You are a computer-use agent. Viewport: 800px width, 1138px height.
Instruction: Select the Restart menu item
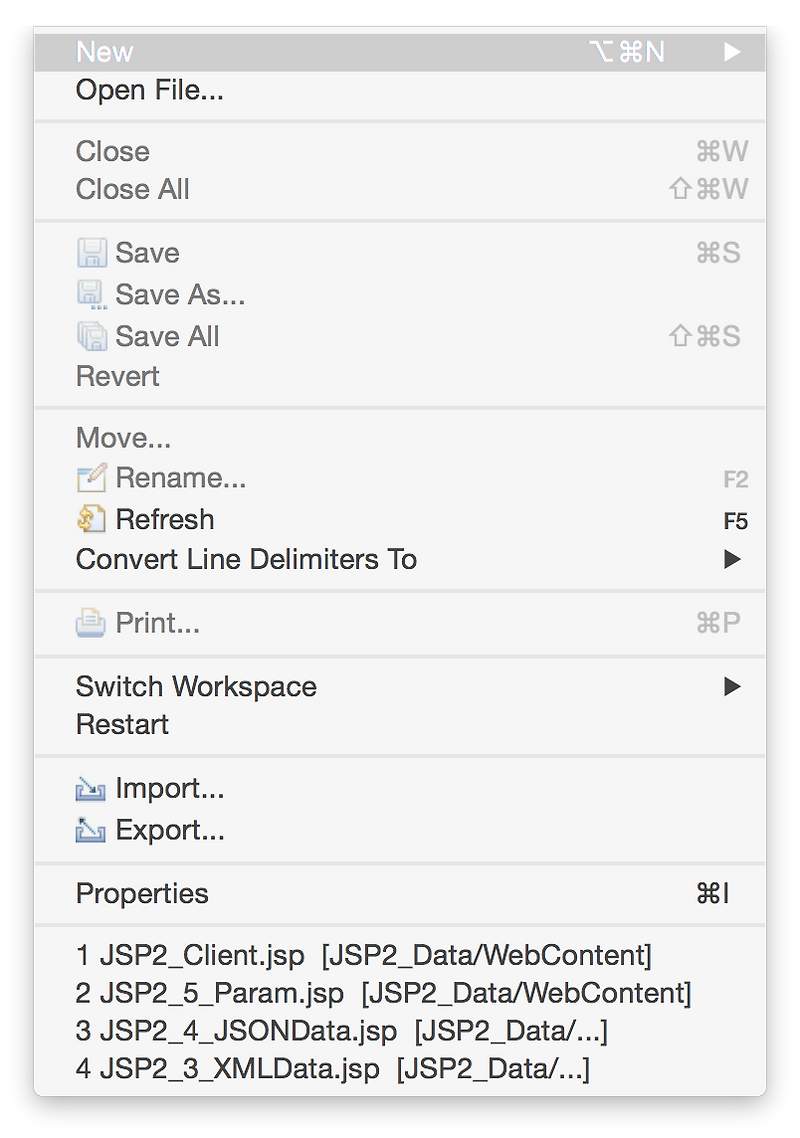tap(122, 725)
